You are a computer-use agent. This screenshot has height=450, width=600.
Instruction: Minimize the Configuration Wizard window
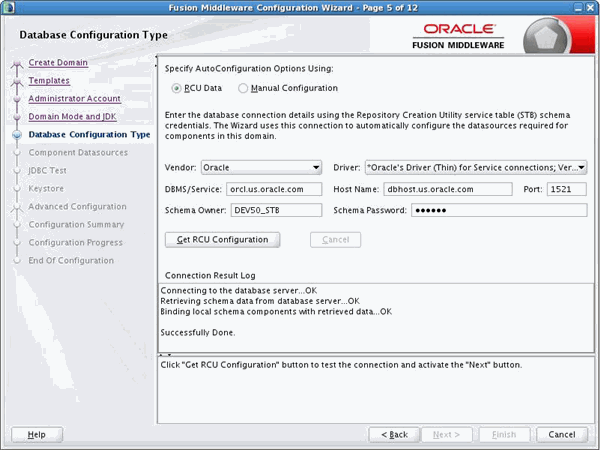[x=578, y=8]
